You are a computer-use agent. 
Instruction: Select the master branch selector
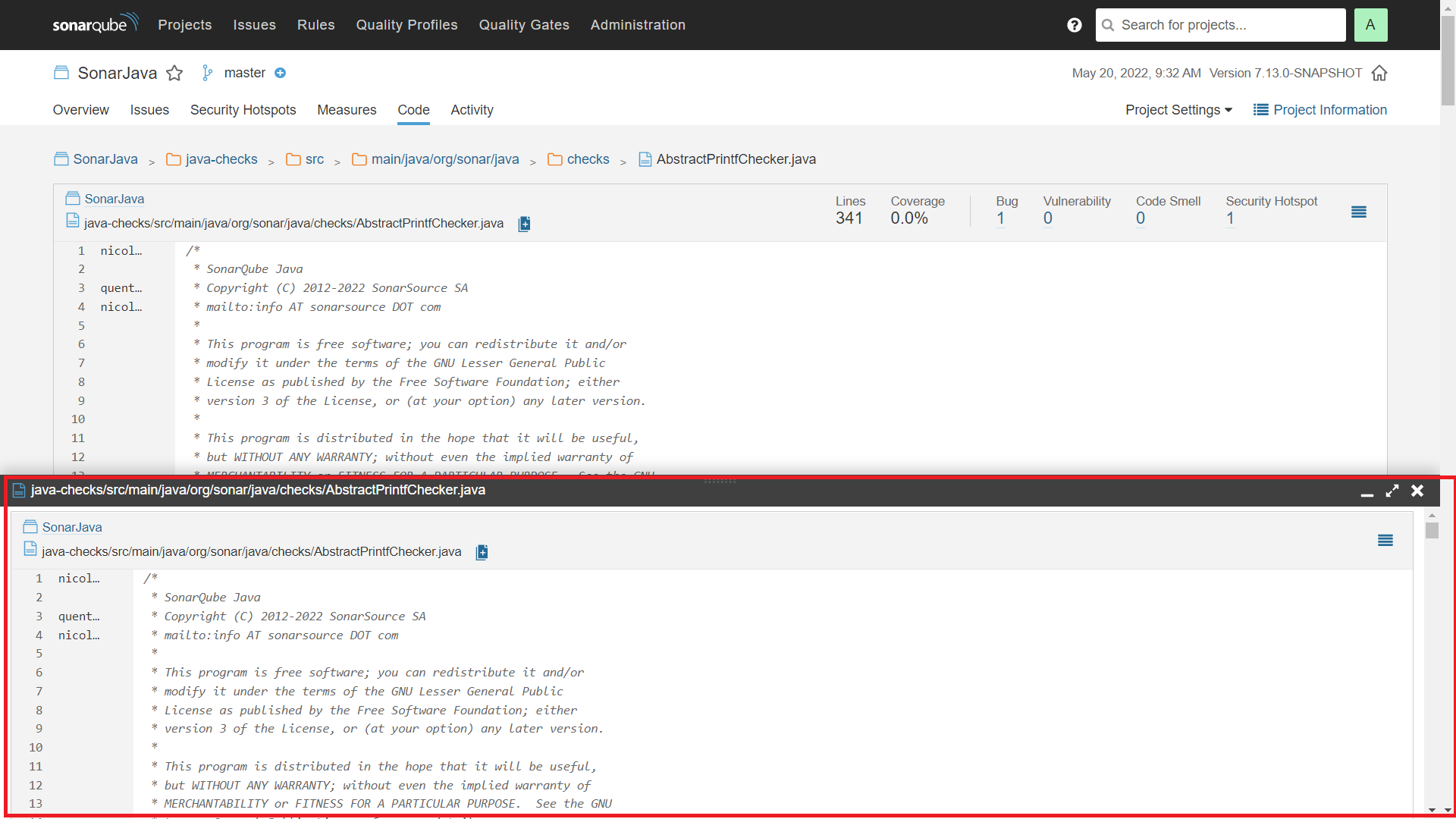pos(244,73)
